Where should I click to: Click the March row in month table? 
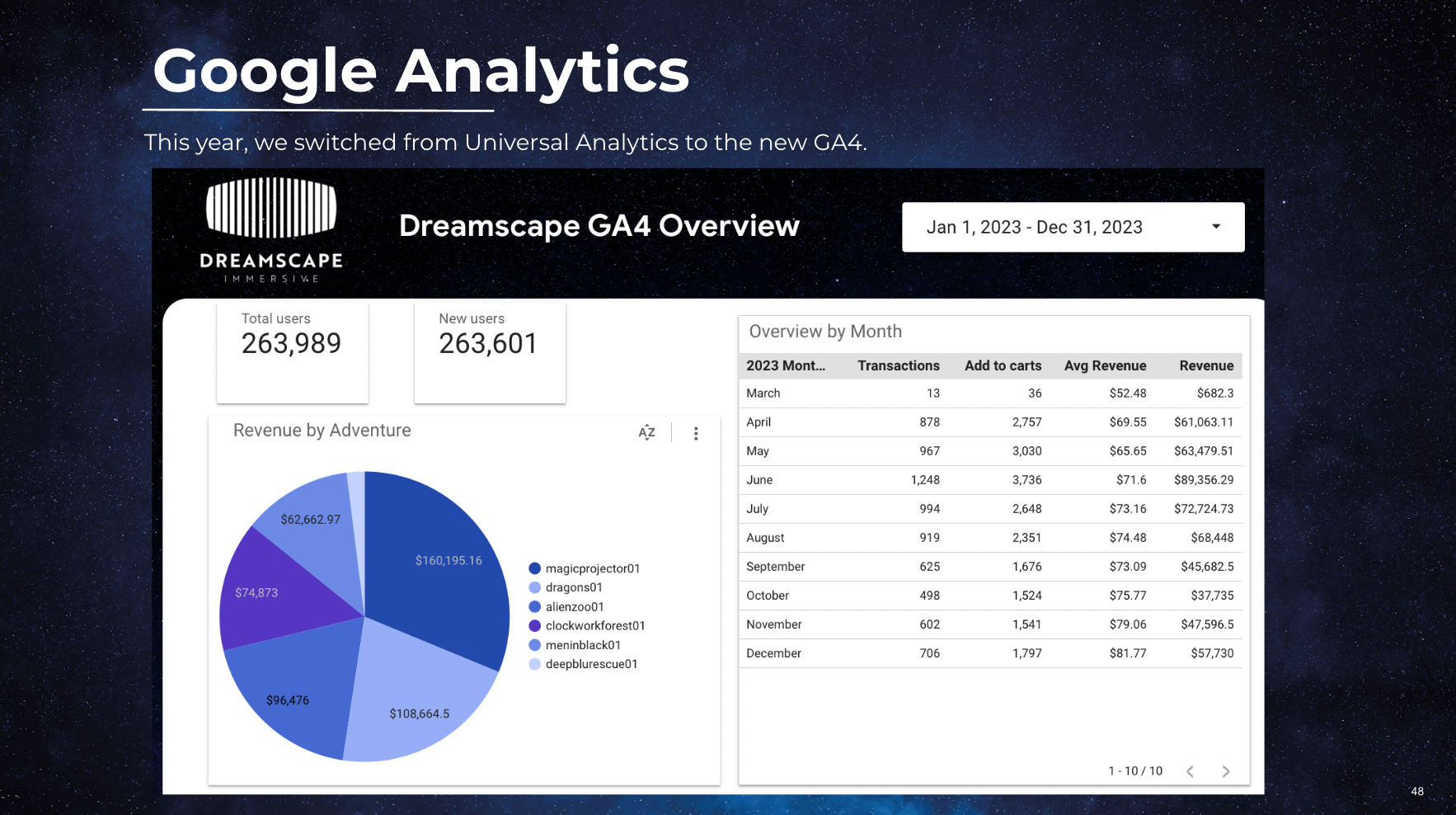[990, 393]
